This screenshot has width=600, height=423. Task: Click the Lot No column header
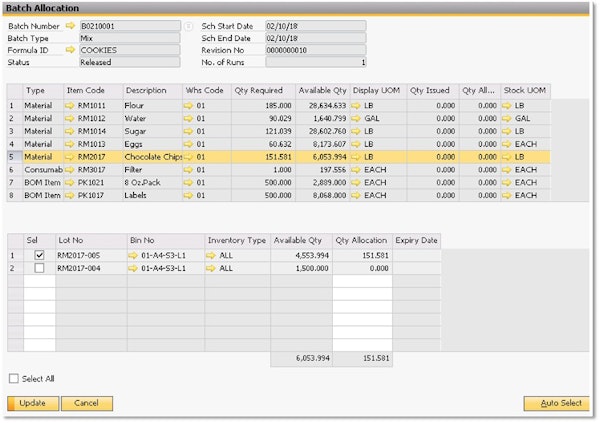(91, 240)
